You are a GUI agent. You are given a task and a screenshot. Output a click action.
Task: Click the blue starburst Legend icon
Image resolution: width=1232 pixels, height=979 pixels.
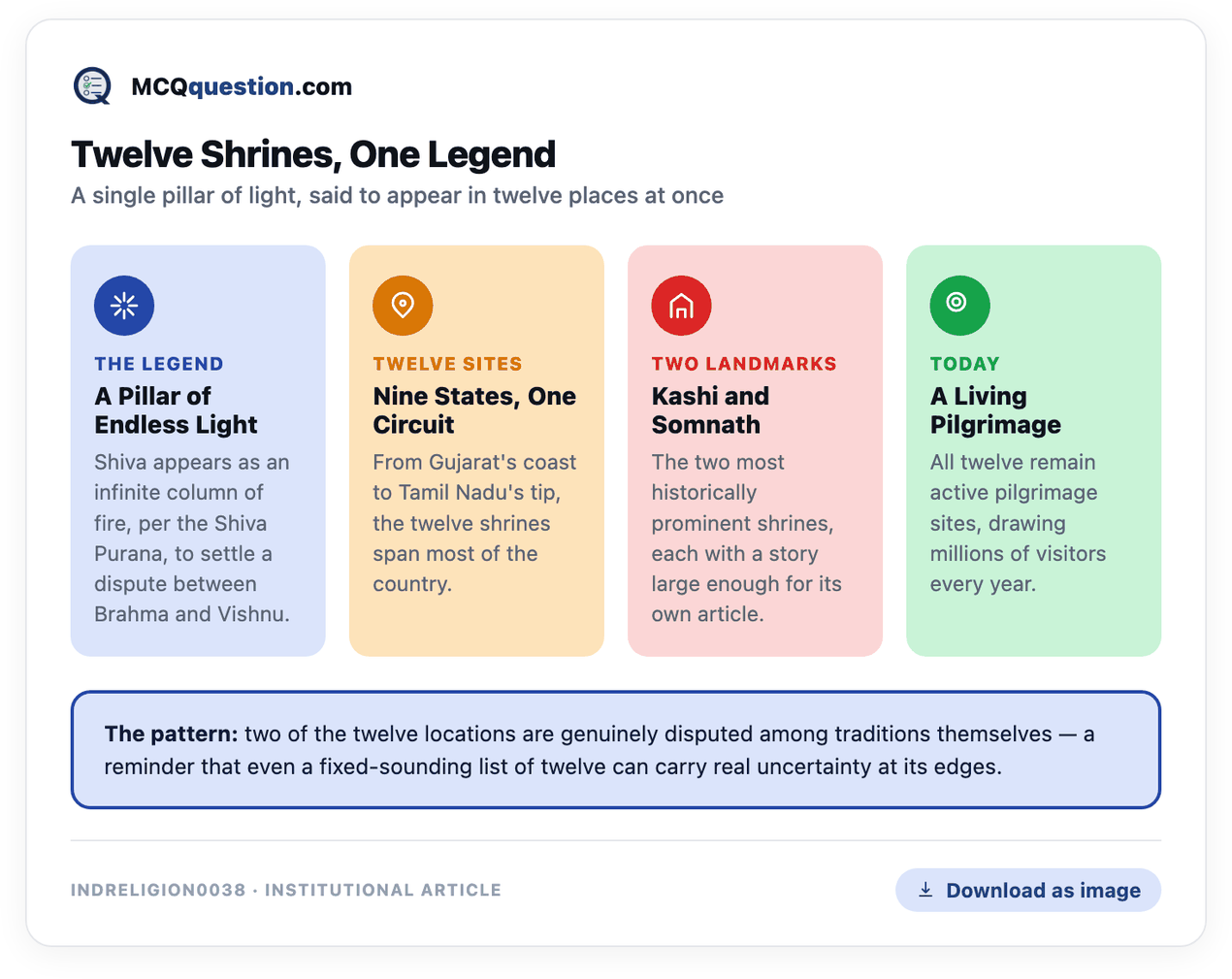point(124,306)
